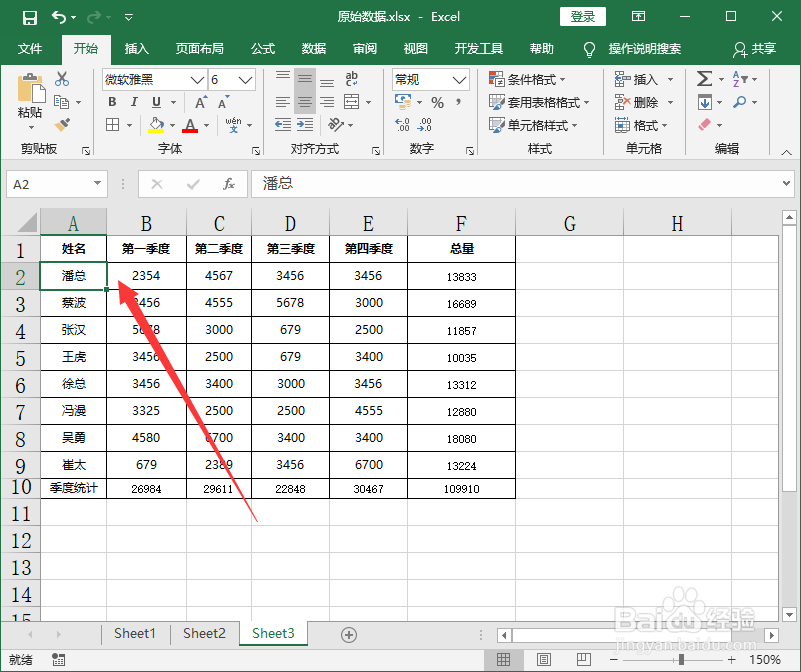Open Conditional Formatting menu
Screen dimensions: 801x672
pos(527,79)
